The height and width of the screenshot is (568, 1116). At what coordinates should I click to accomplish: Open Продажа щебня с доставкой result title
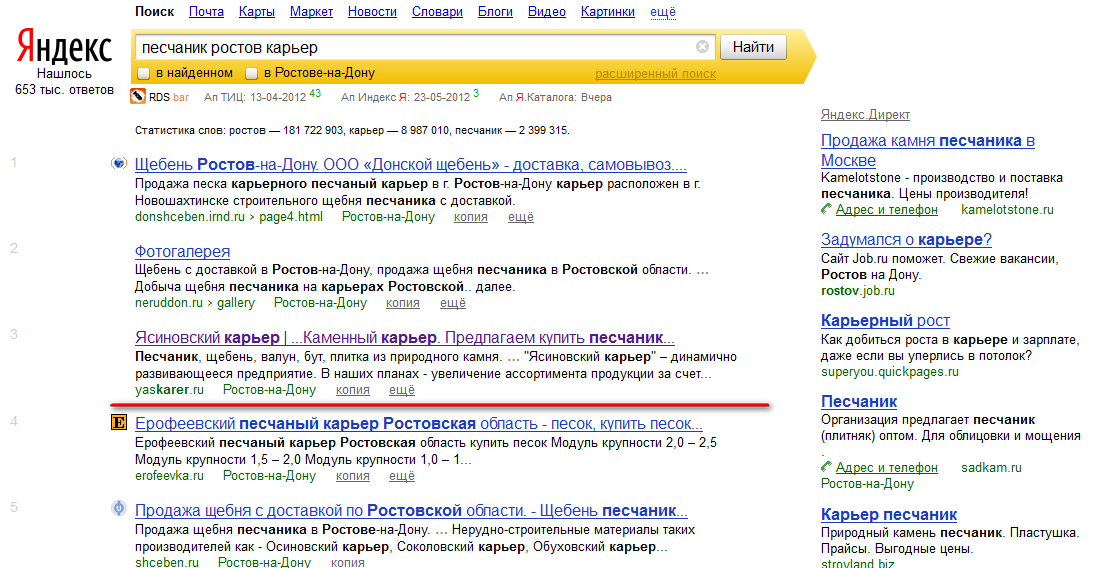(411, 510)
